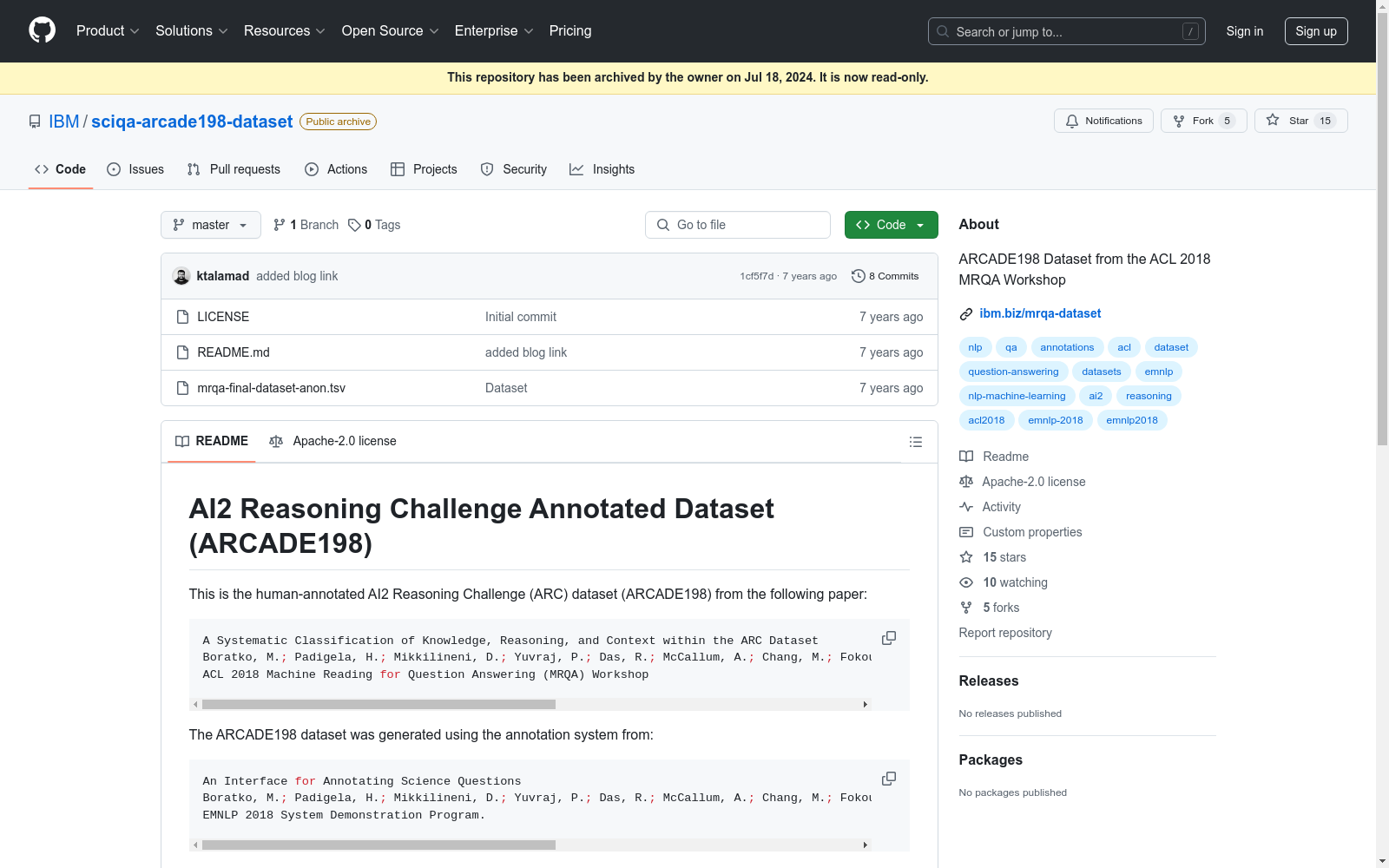Image resolution: width=1389 pixels, height=868 pixels.
Task: Open the IBM organization link
Action: (x=63, y=122)
